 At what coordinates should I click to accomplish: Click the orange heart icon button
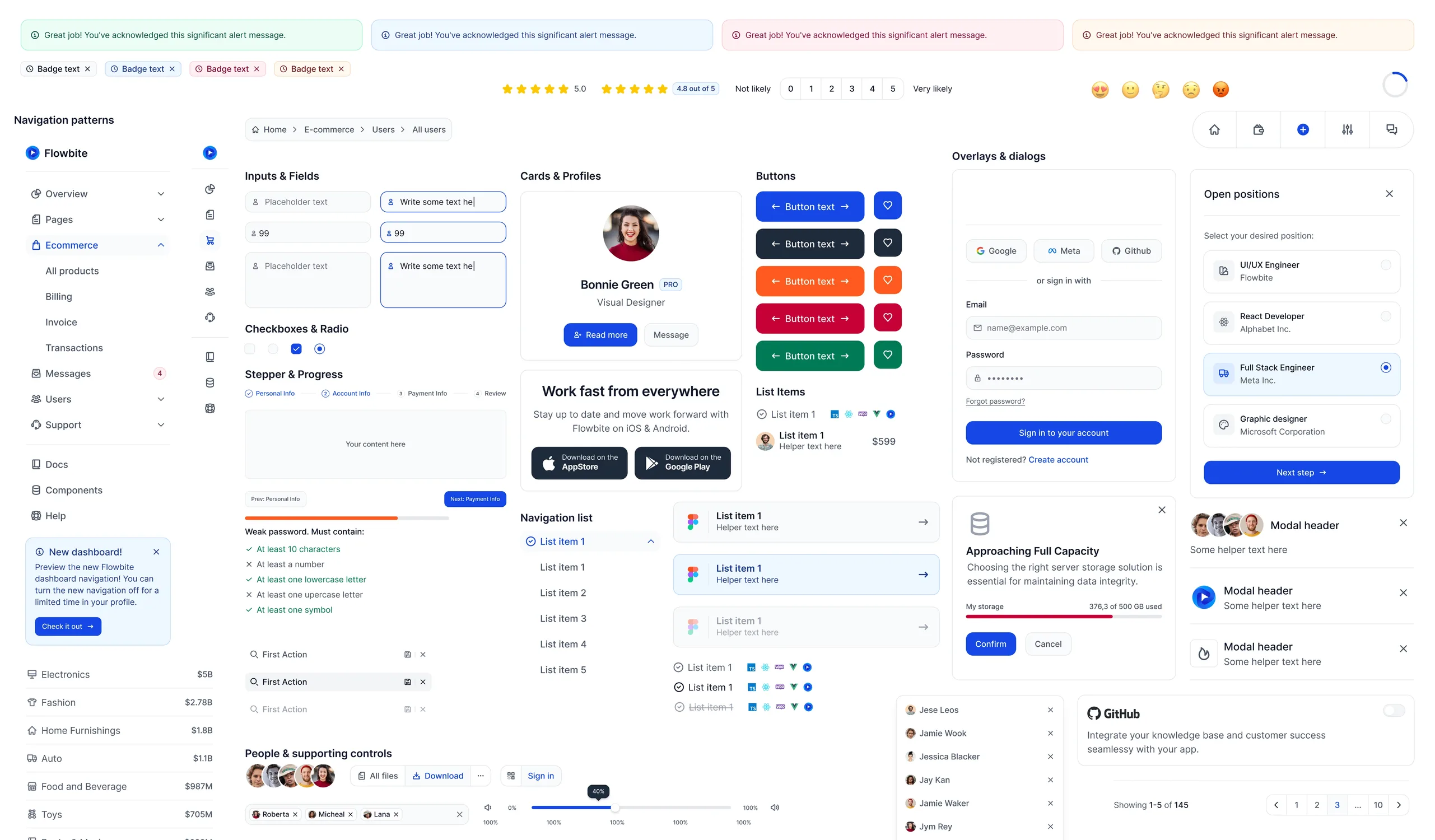coord(887,280)
